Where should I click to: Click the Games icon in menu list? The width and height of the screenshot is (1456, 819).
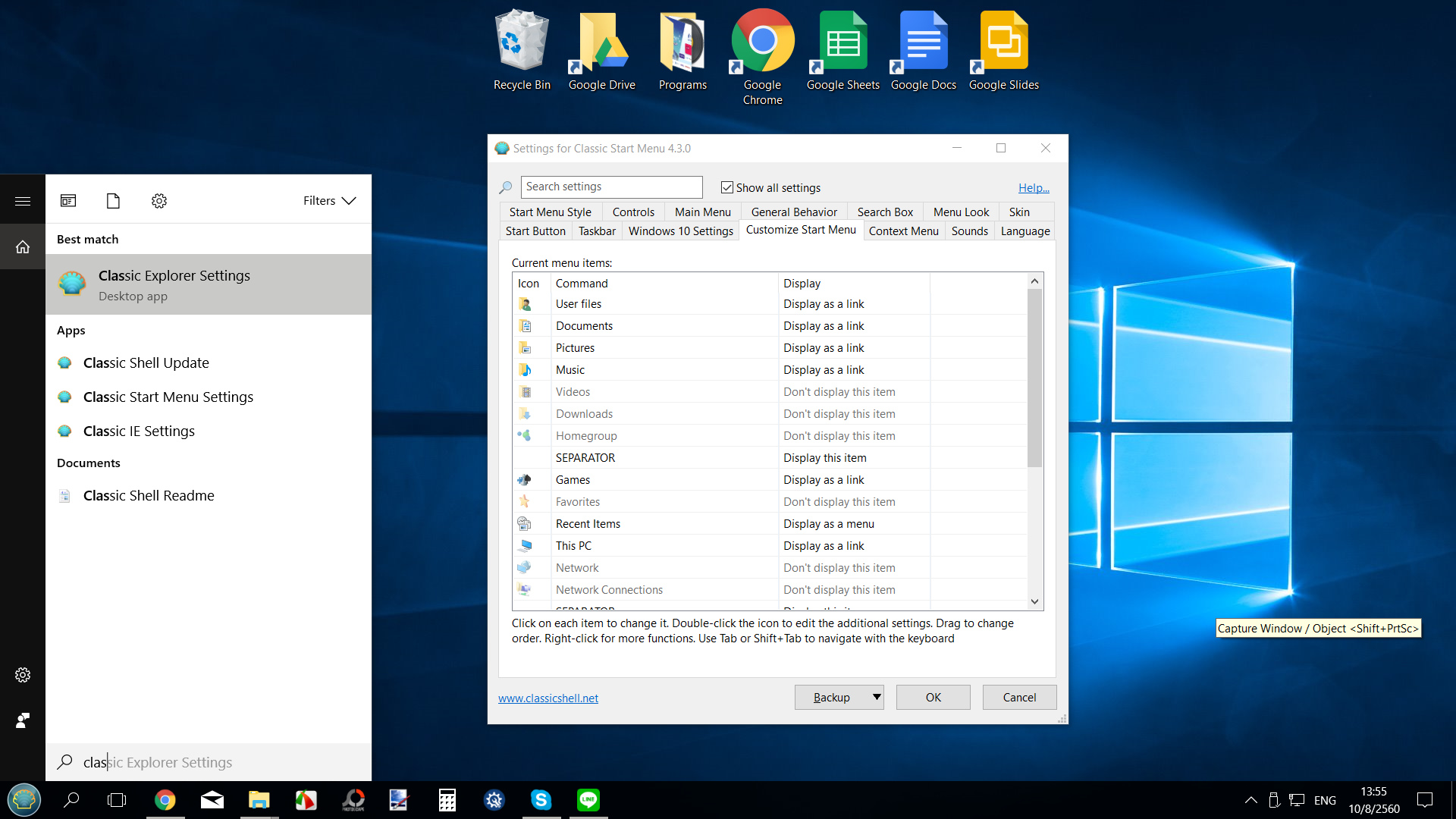pos(525,480)
